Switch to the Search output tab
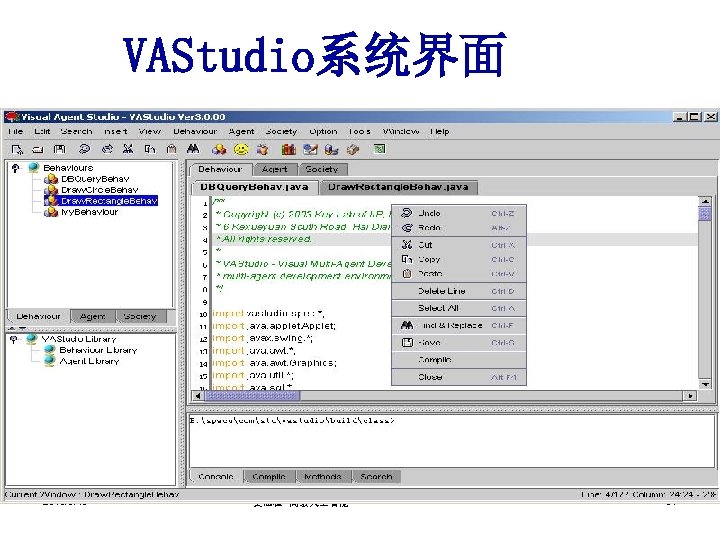 pos(376,477)
